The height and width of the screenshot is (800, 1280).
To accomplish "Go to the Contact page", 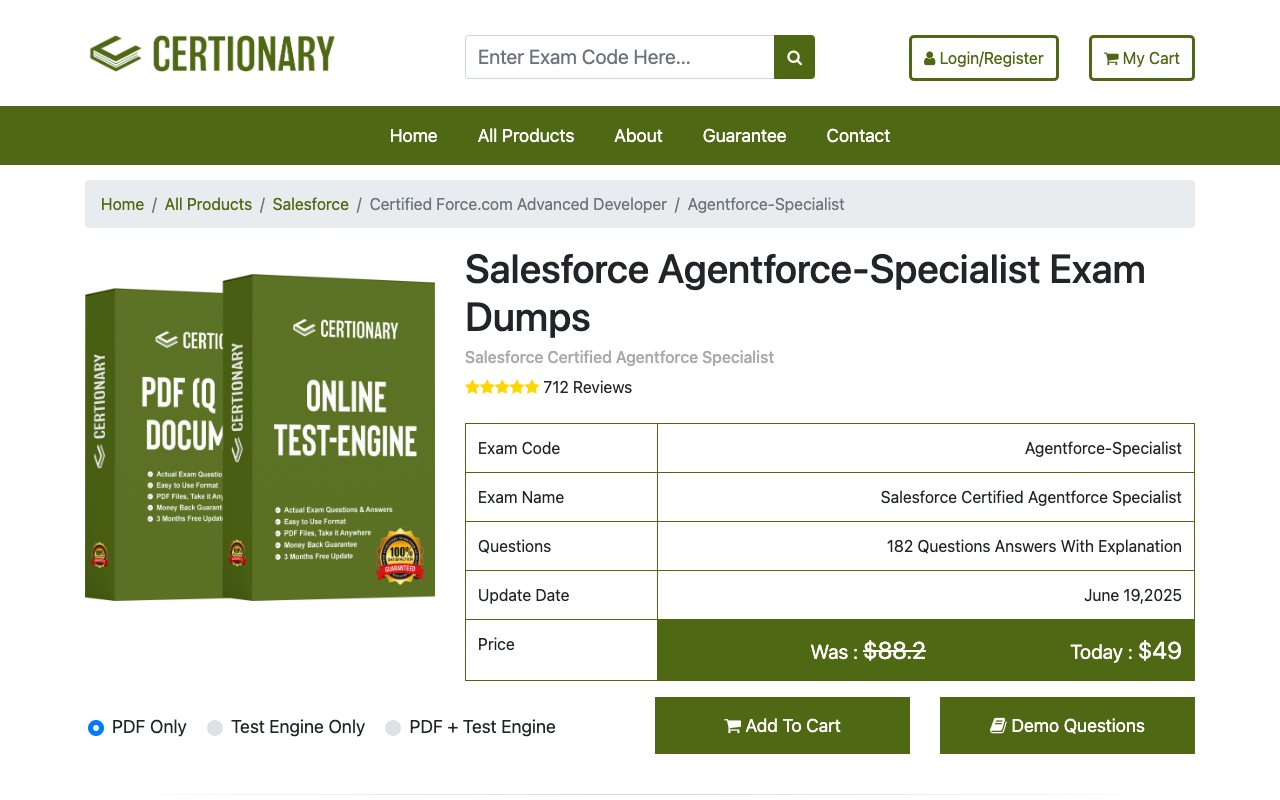I will coord(857,135).
